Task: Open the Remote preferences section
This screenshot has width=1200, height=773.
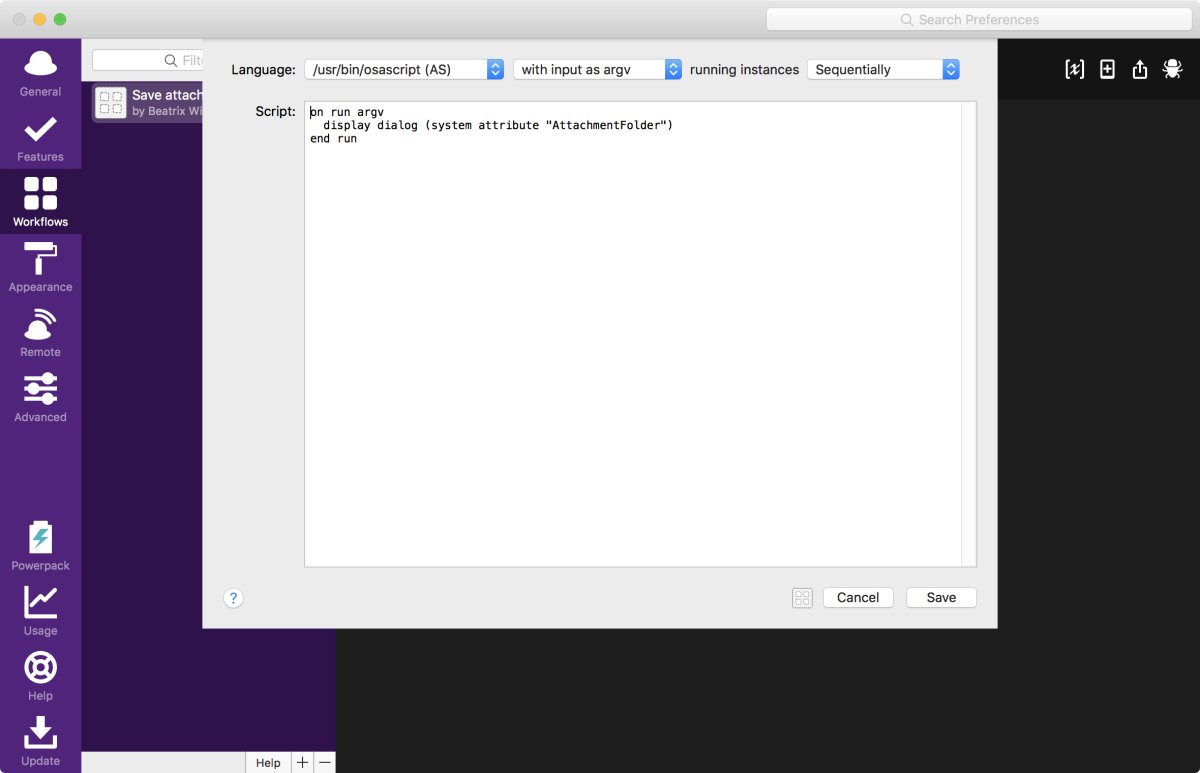Action: [40, 333]
